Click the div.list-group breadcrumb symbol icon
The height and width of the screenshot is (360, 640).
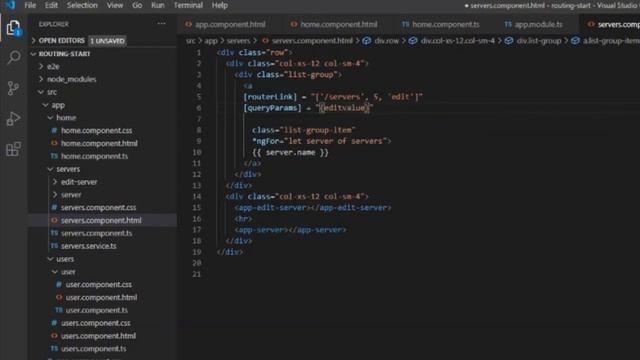(509, 41)
